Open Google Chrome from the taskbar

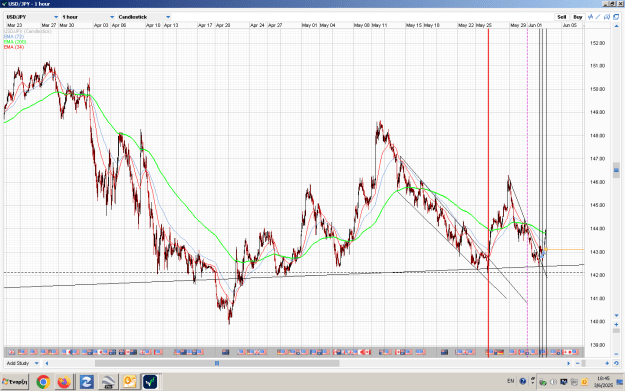[43, 382]
